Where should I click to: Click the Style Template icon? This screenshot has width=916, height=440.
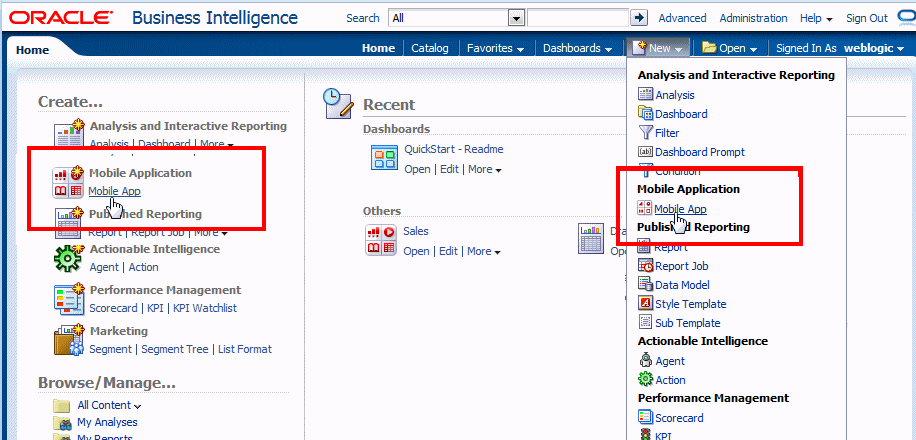point(645,303)
